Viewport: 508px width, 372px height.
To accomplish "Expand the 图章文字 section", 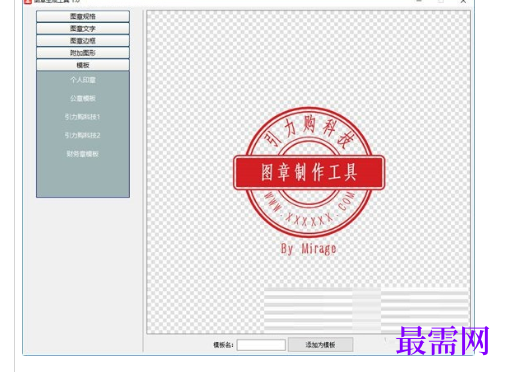I will point(83,29).
